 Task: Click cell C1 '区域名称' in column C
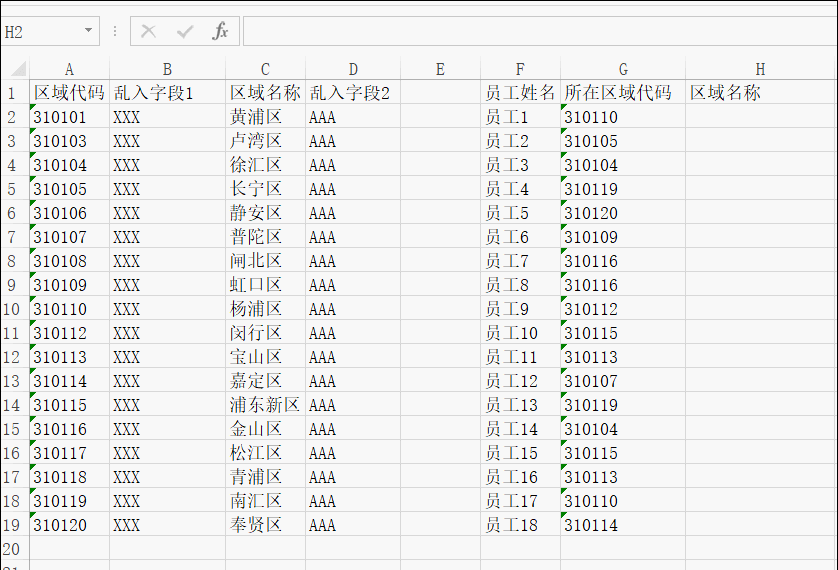point(266,92)
